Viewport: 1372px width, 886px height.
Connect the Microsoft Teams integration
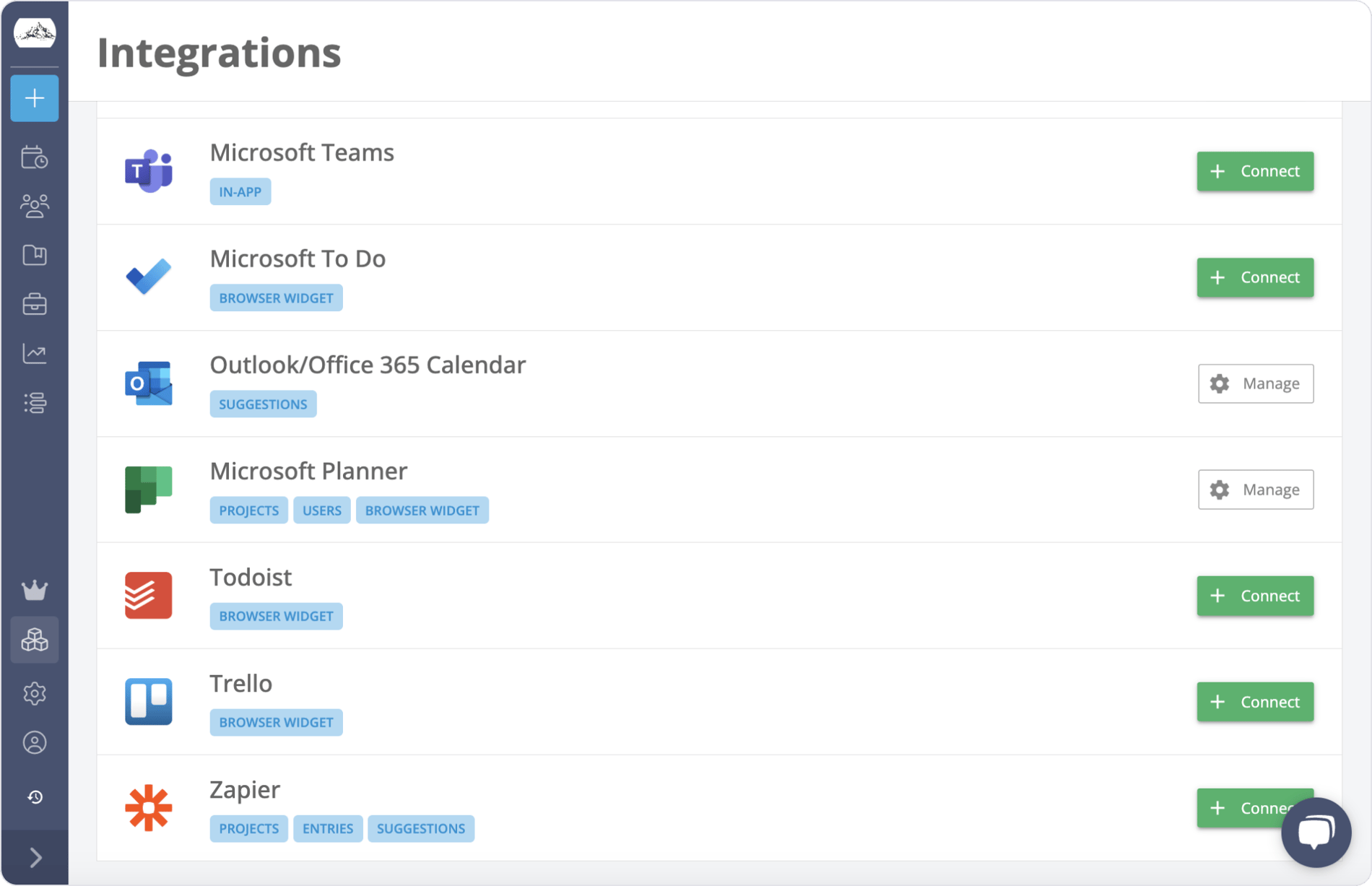1254,171
